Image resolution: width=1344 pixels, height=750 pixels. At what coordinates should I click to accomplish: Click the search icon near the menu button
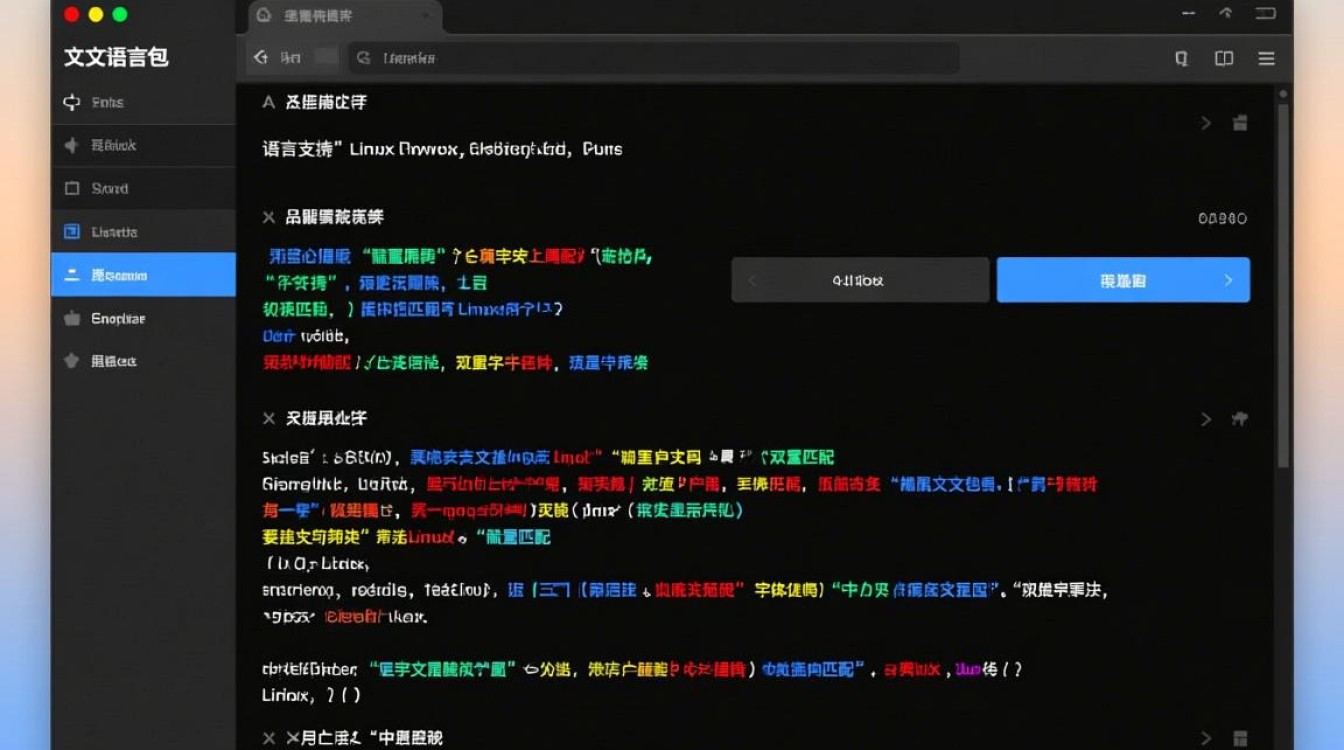pos(1181,58)
